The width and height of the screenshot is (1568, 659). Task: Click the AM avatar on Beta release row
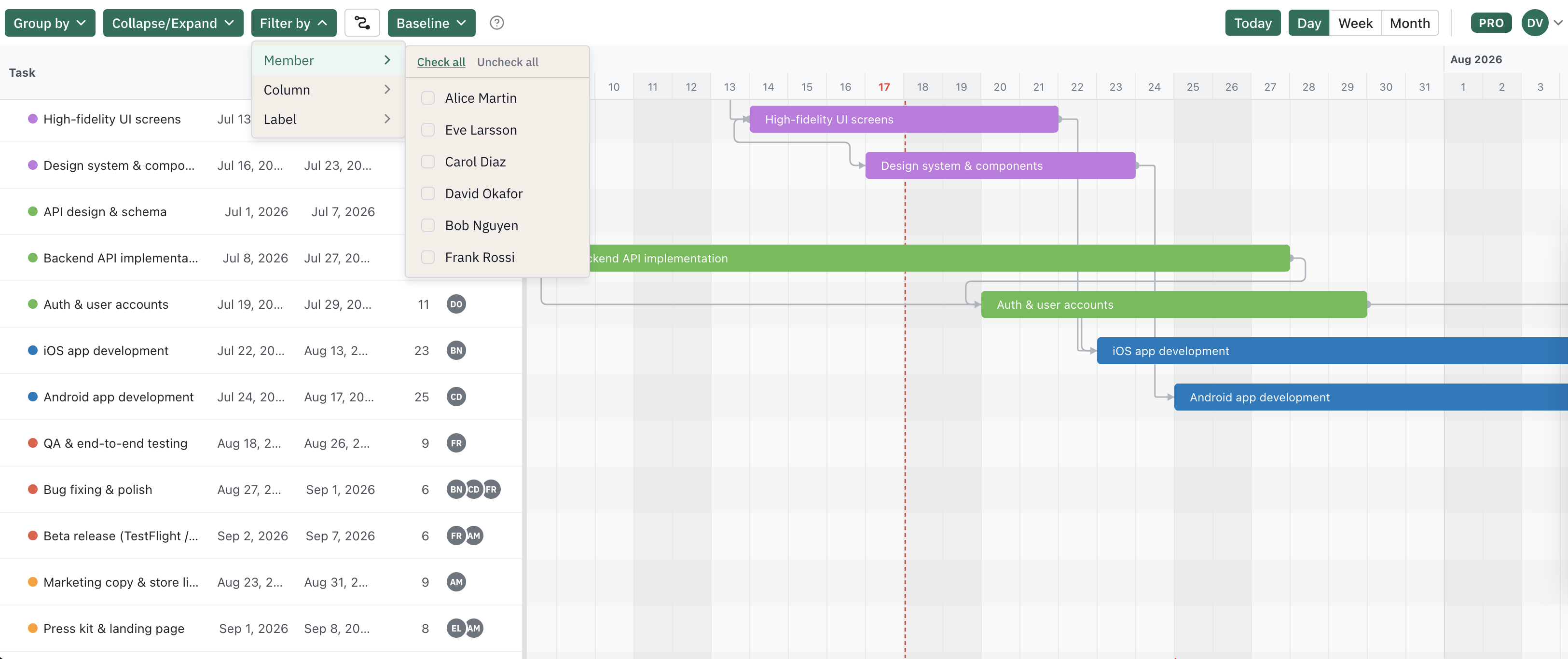tap(474, 535)
